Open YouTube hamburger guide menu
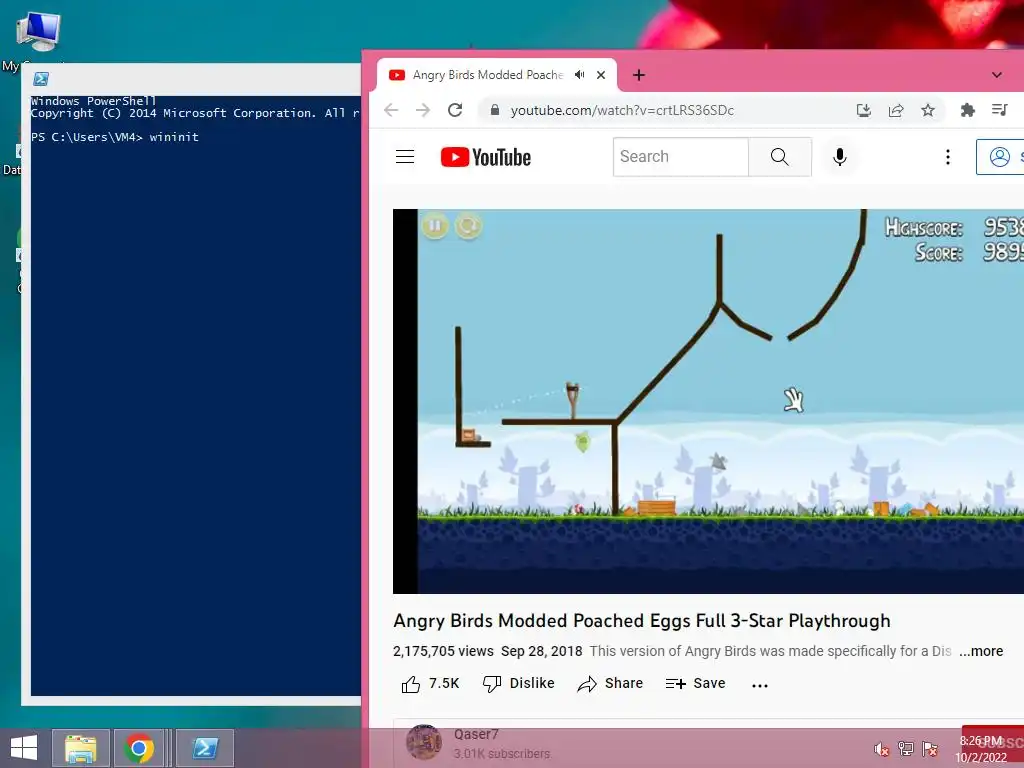The image size is (1024, 768). click(x=405, y=157)
